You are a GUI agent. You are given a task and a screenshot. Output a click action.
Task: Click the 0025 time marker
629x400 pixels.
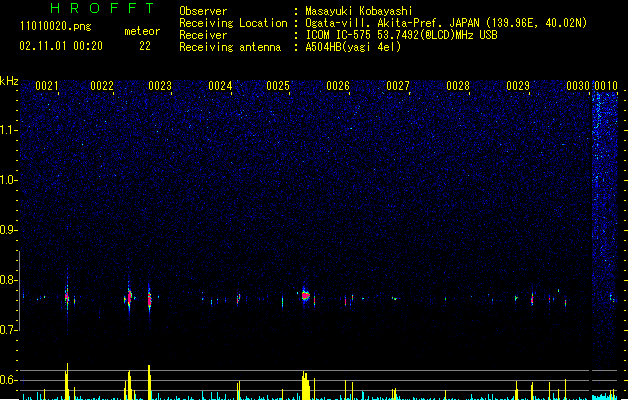(278, 86)
